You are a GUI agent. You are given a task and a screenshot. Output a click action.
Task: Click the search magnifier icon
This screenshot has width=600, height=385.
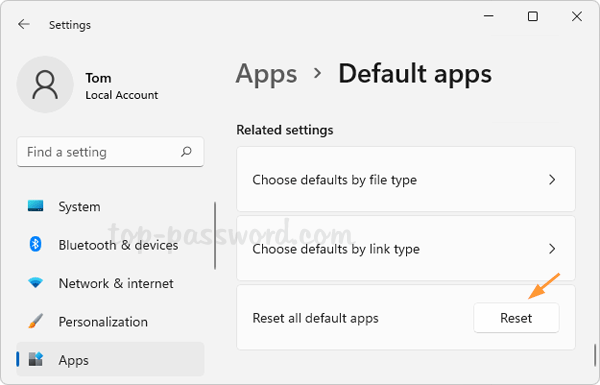pos(186,152)
